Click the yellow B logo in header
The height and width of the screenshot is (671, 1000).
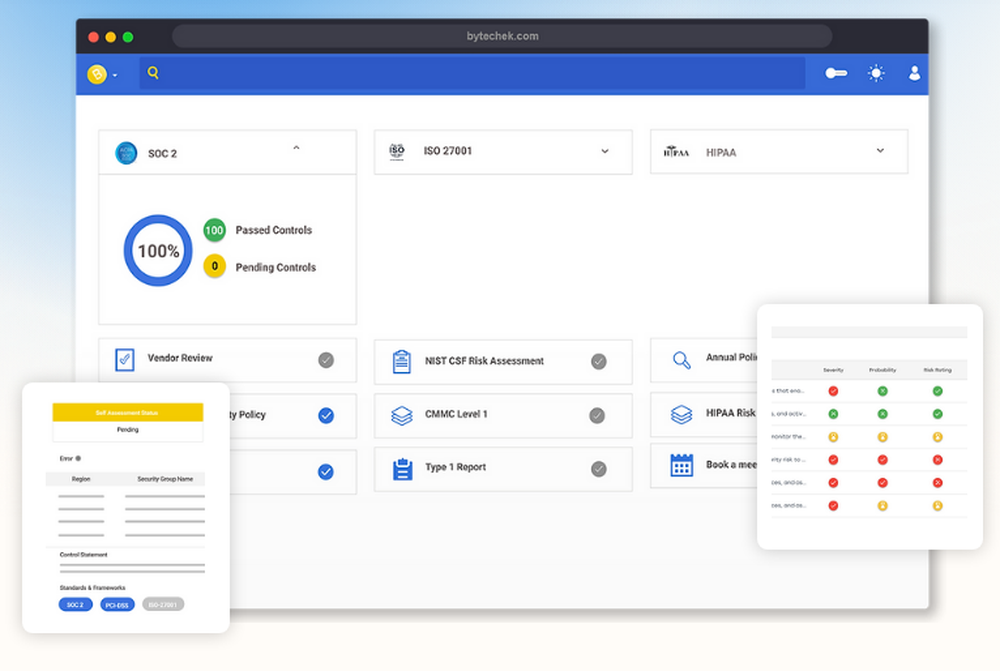point(97,75)
